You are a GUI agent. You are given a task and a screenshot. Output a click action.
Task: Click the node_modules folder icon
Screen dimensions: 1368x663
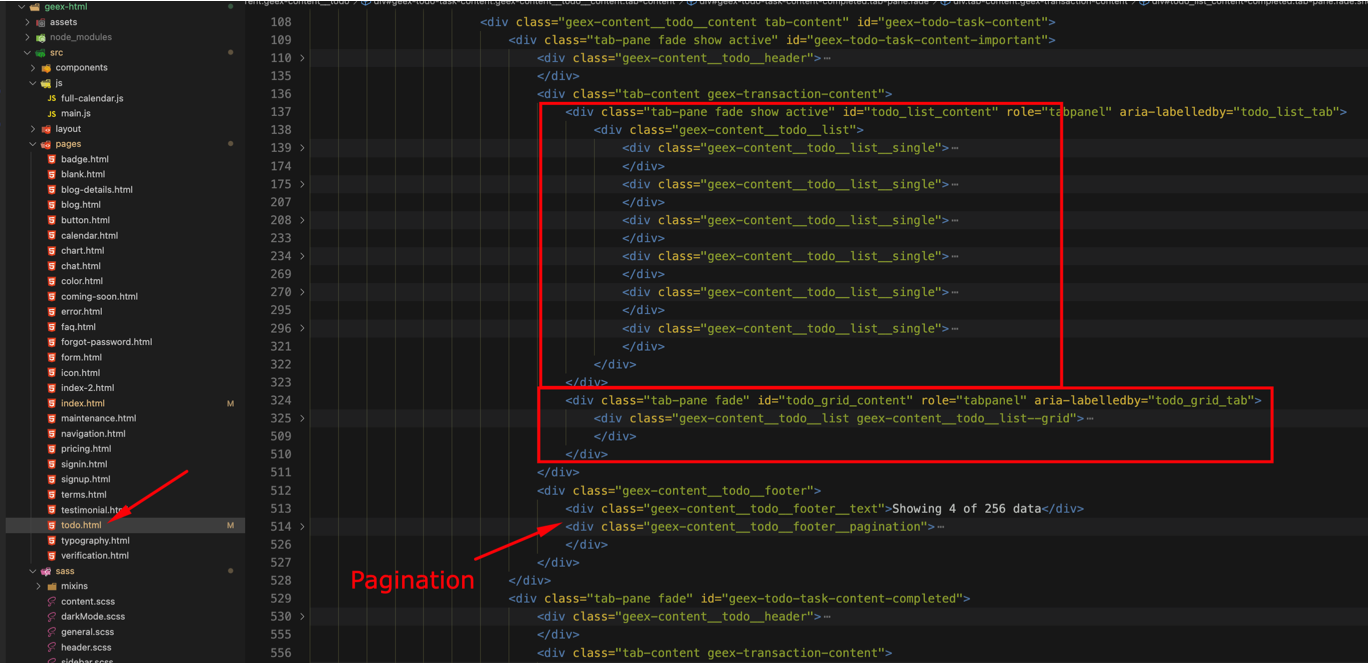tap(41, 37)
